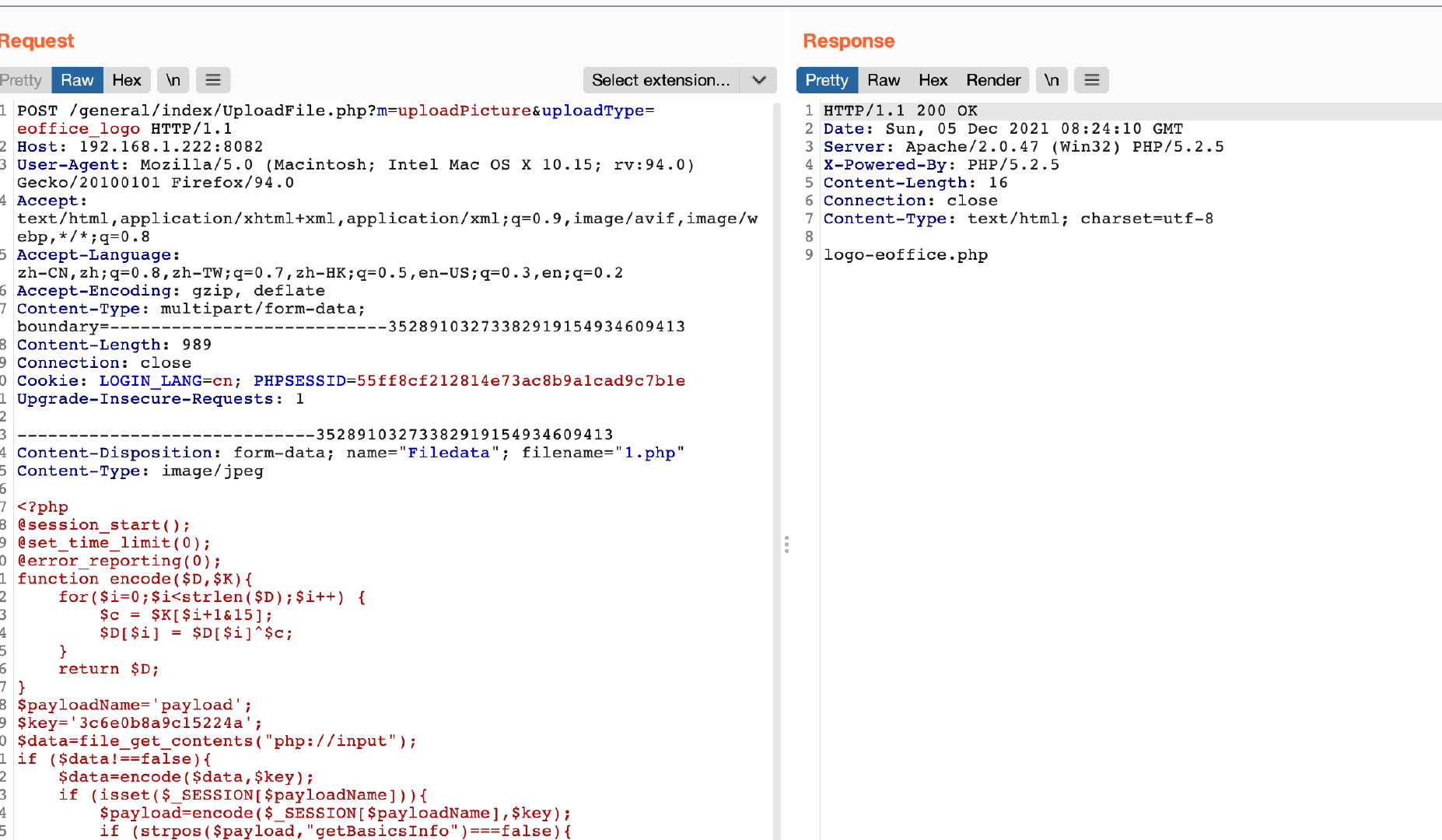This screenshot has width=1442, height=840.
Task: Click the @session_start(); code line
Action: [103, 525]
